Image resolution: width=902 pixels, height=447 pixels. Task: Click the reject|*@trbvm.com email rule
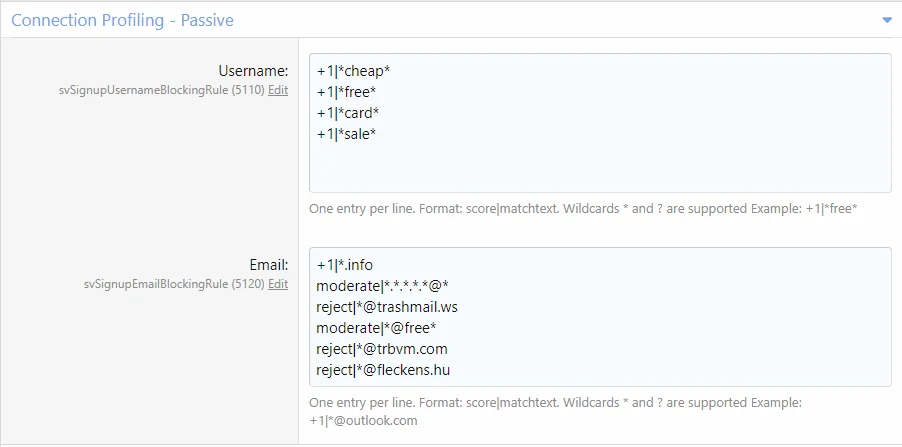coord(381,349)
